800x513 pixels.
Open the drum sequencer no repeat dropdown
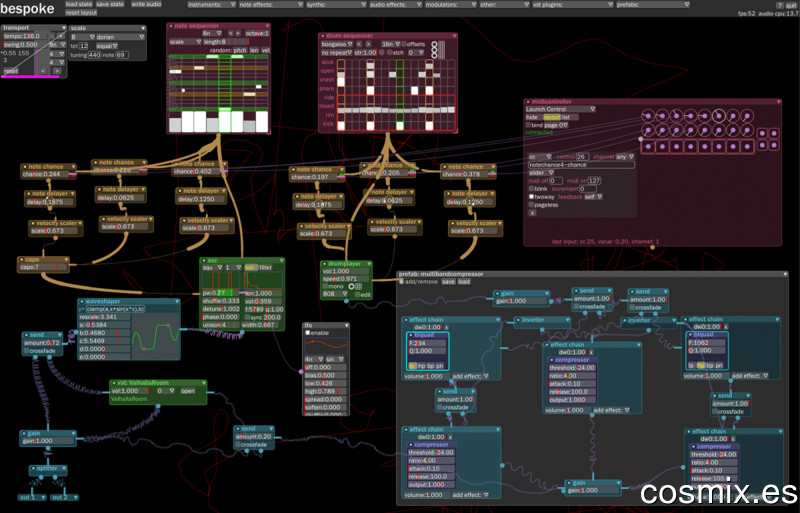coord(337,53)
